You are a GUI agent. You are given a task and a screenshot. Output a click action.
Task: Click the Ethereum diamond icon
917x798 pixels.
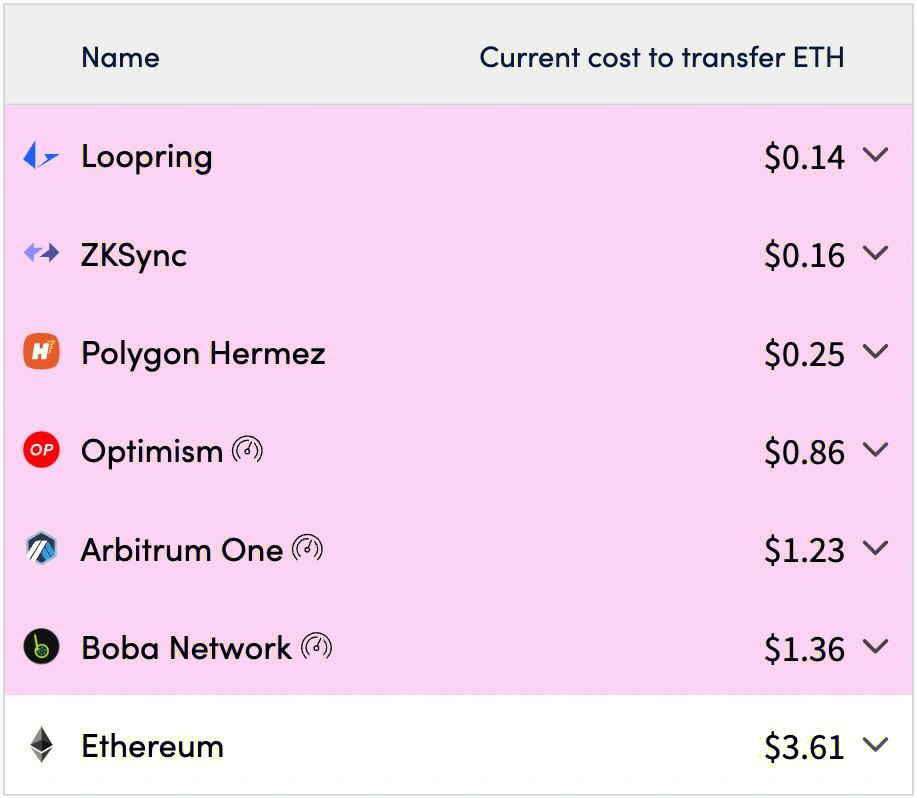tap(41, 745)
